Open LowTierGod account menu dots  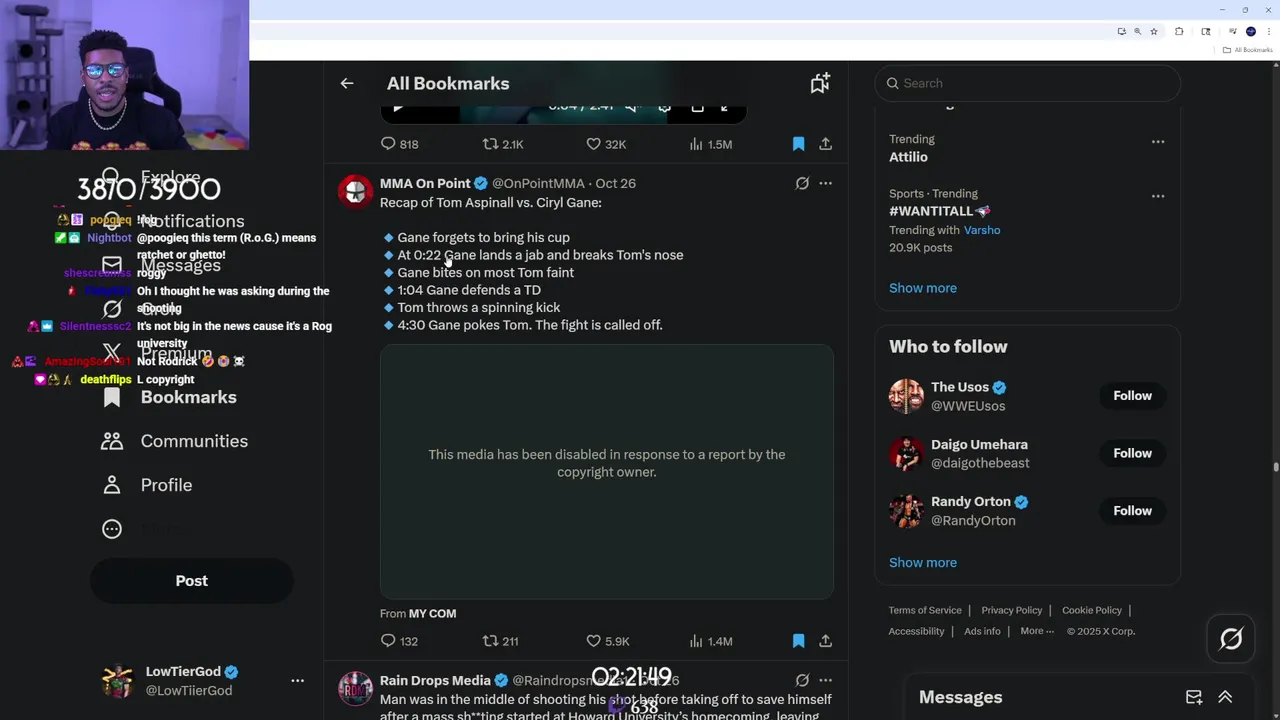coord(297,680)
